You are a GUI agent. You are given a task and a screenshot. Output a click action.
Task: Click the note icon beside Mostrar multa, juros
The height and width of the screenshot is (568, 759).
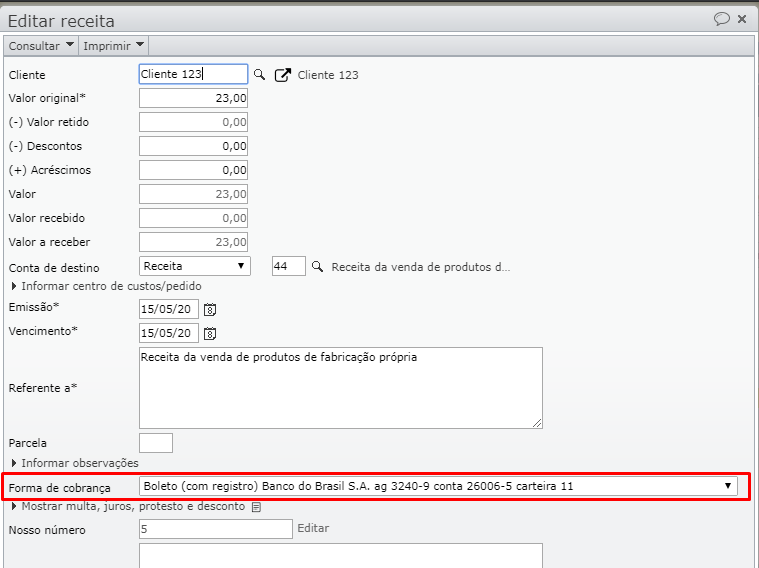(257, 507)
